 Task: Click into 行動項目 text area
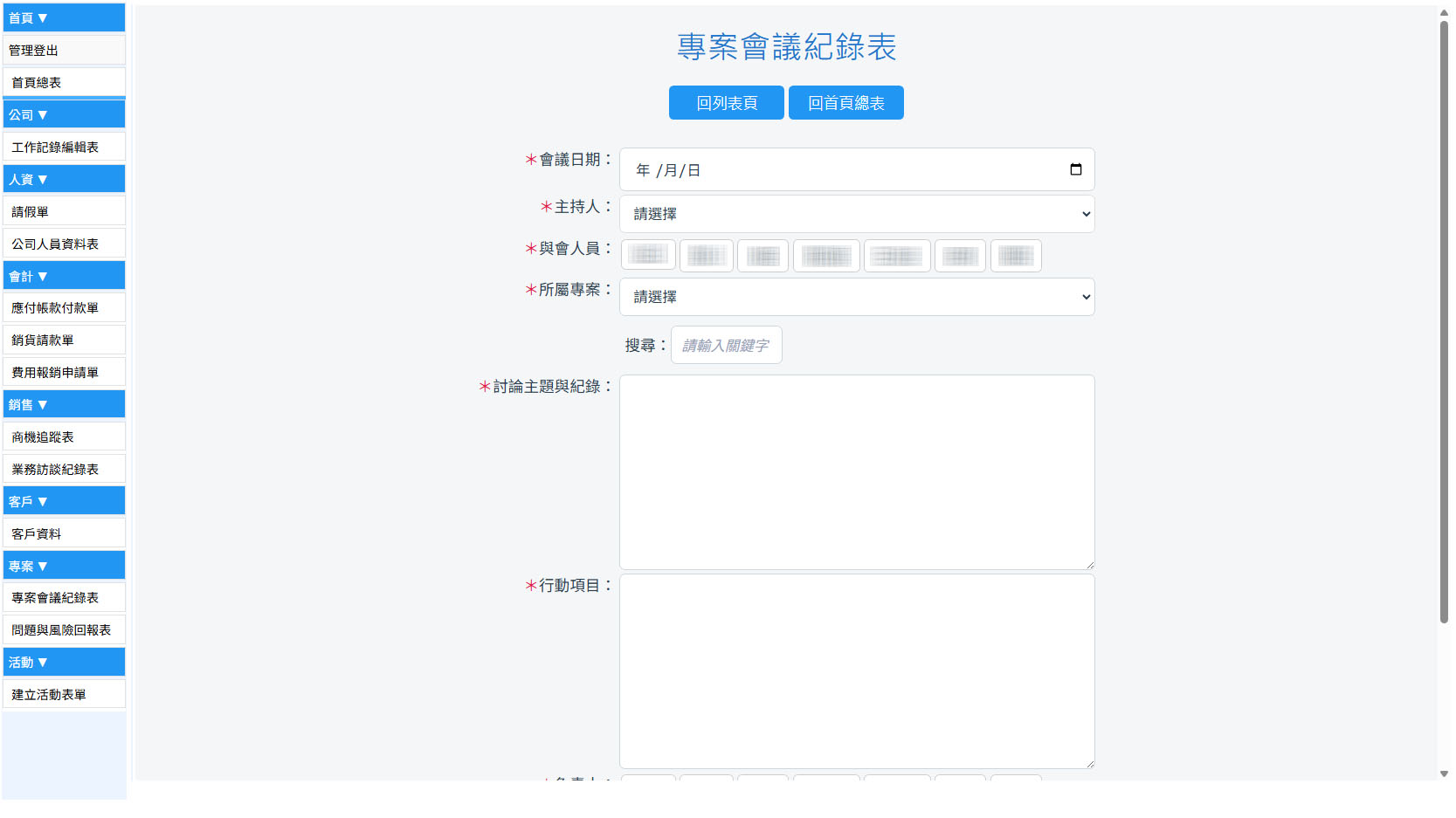(x=857, y=671)
